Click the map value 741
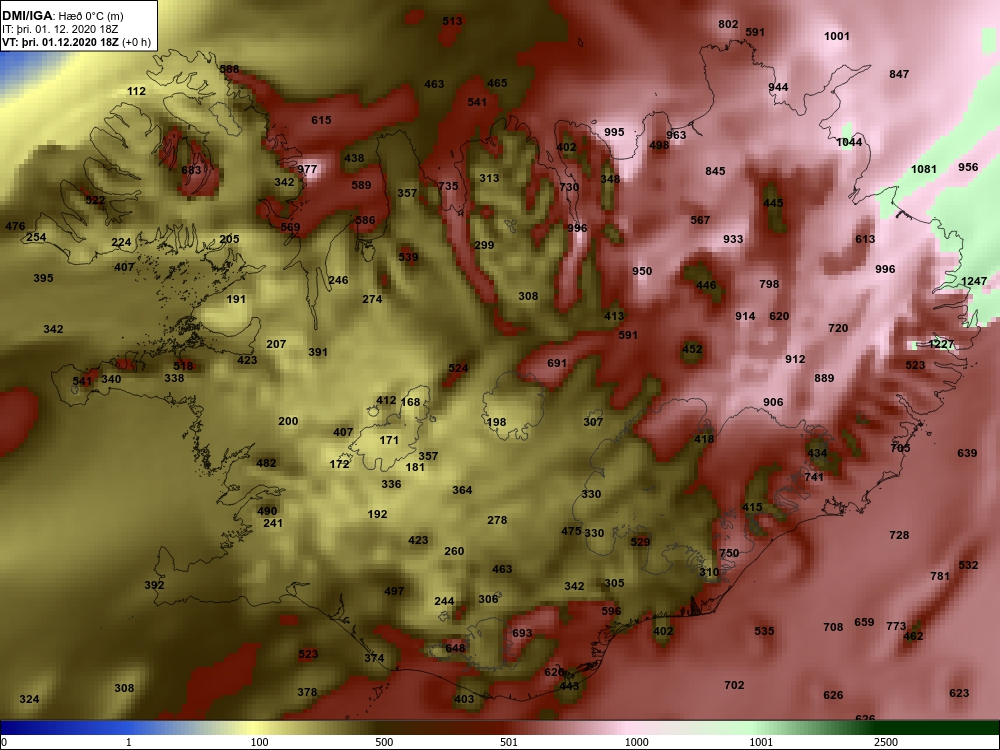The image size is (1000, 750). pos(814,477)
